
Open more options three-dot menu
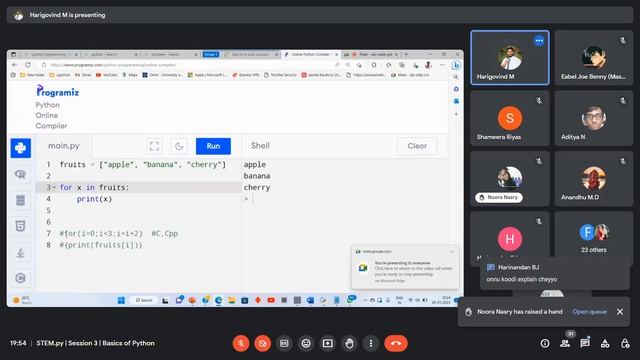[371, 343]
